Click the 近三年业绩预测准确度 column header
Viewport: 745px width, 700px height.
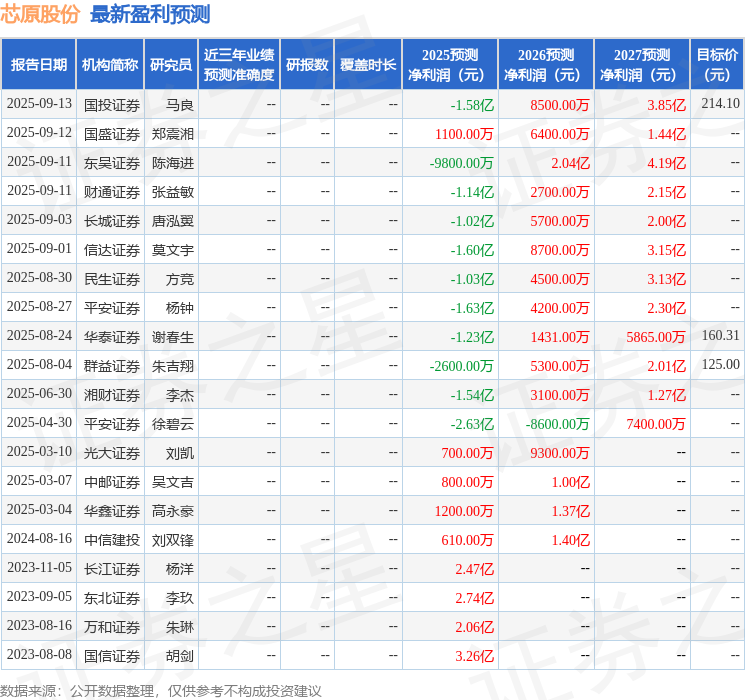pyautogui.click(x=238, y=65)
